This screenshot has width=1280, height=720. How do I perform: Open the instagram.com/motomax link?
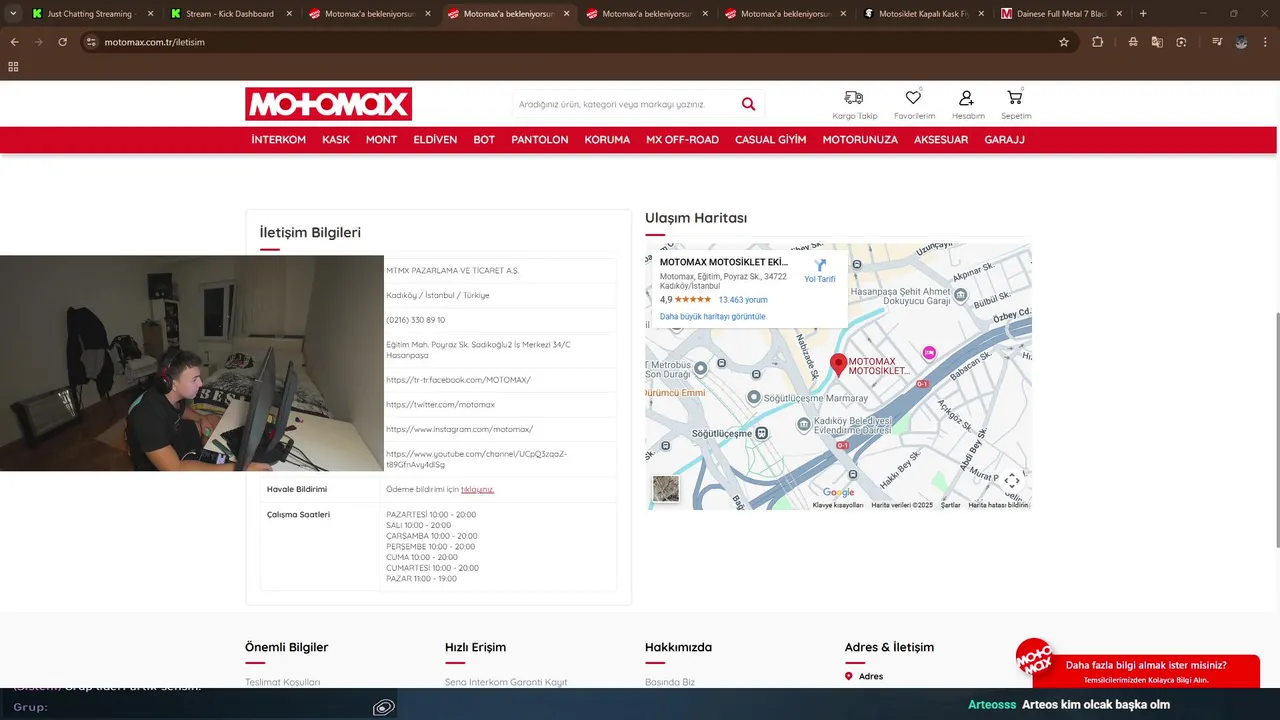point(459,429)
